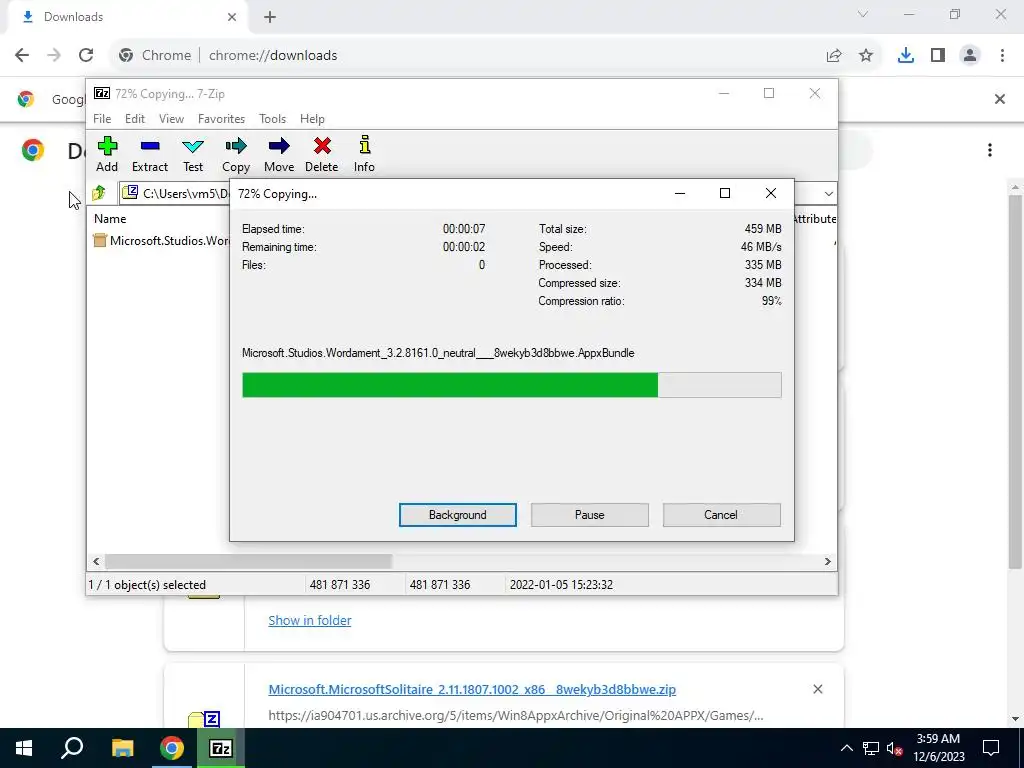Click the horizontal scrollbar thumb in 7-Zip
The height and width of the screenshot is (768, 1024).
(x=248, y=562)
